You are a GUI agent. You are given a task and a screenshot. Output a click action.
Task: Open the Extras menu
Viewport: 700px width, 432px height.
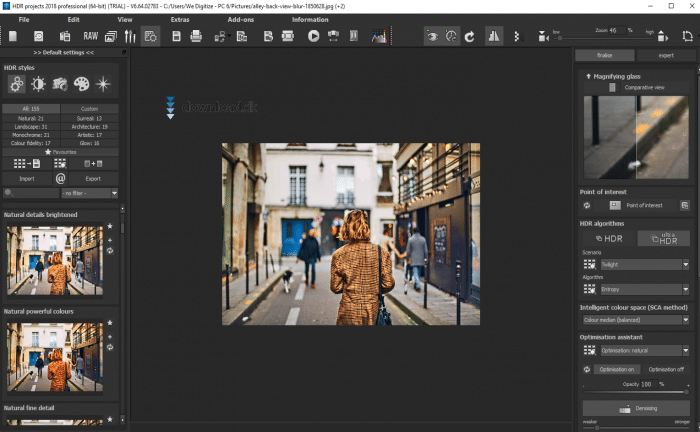tap(180, 20)
